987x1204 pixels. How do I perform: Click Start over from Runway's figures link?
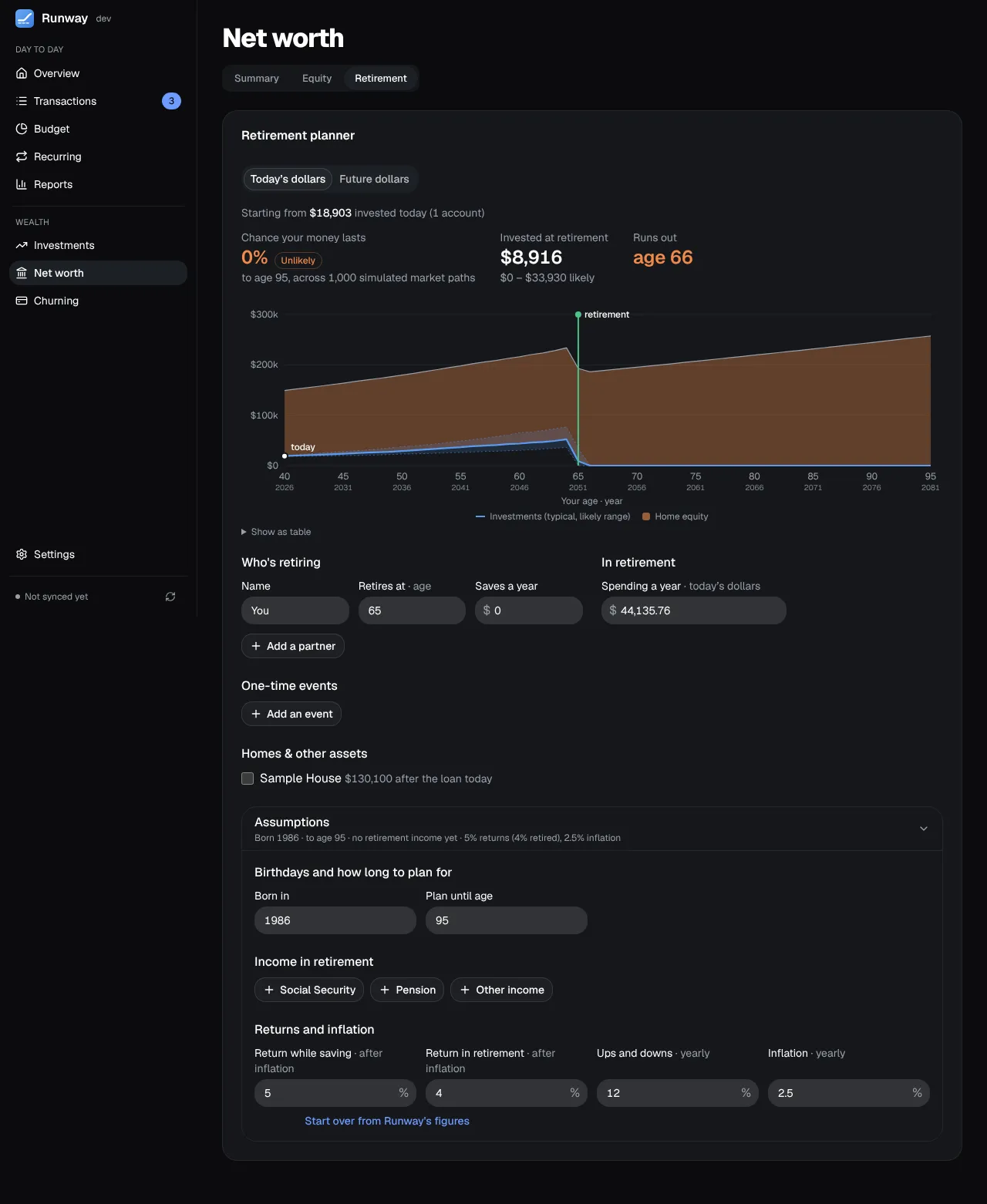coord(387,1121)
